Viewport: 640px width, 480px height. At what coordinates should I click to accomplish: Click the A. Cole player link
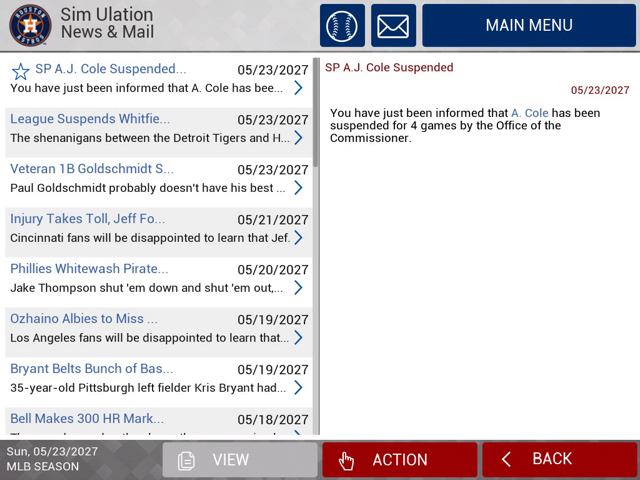point(529,113)
